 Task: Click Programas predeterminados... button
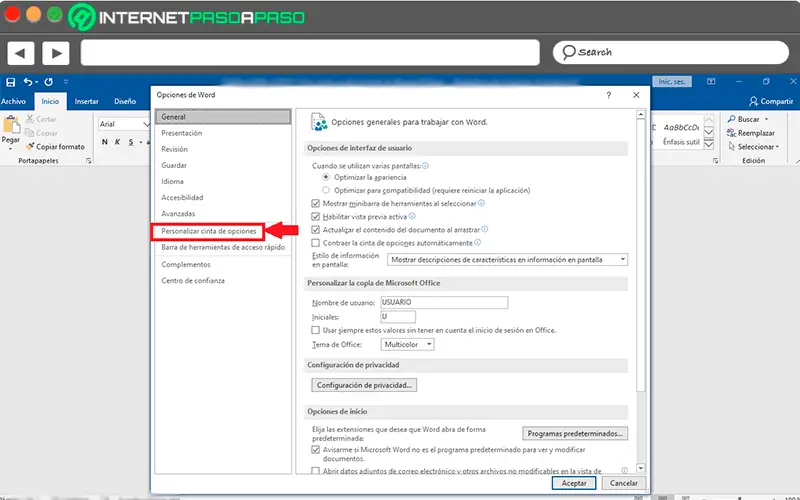575,433
